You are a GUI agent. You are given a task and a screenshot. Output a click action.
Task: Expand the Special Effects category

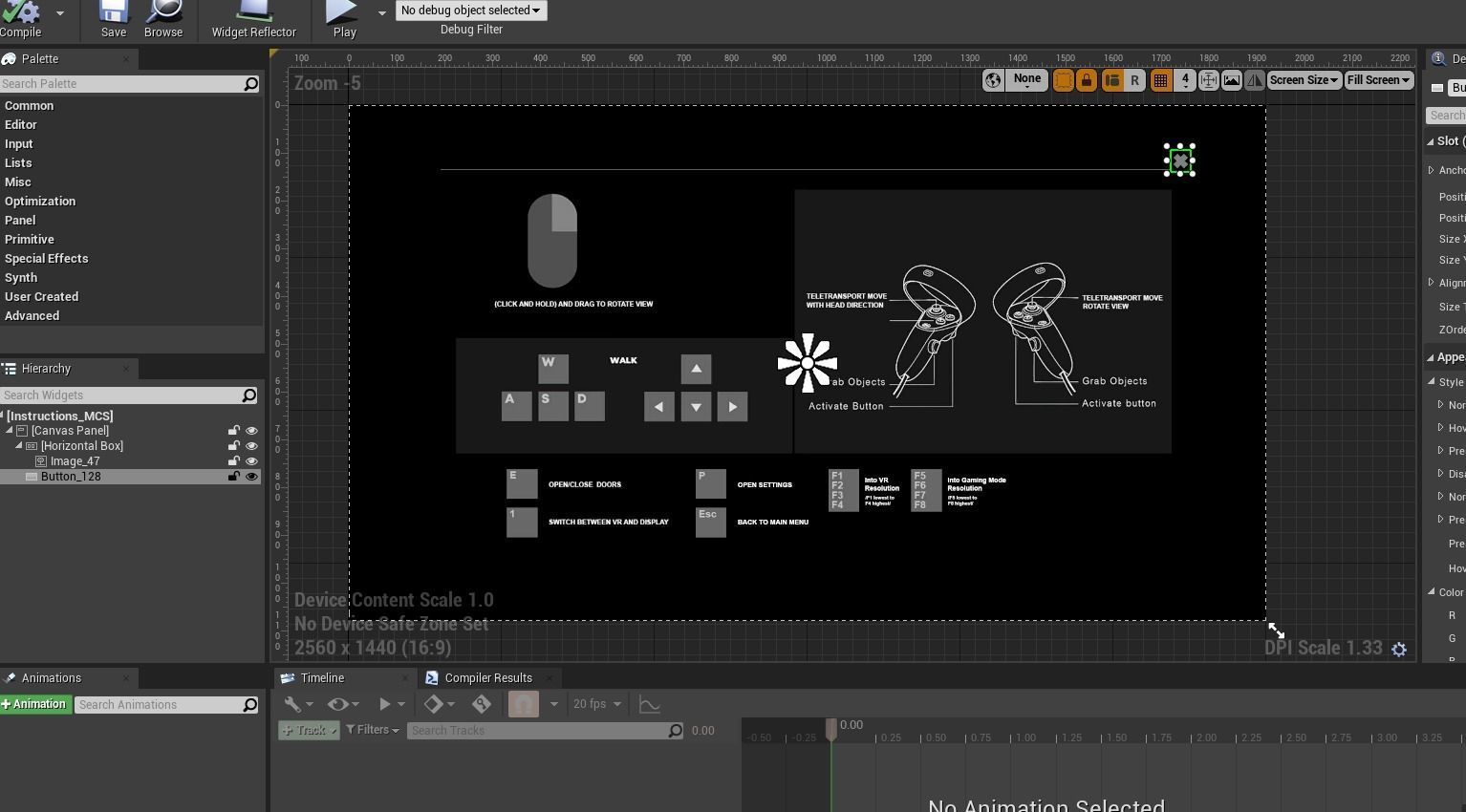click(x=46, y=259)
